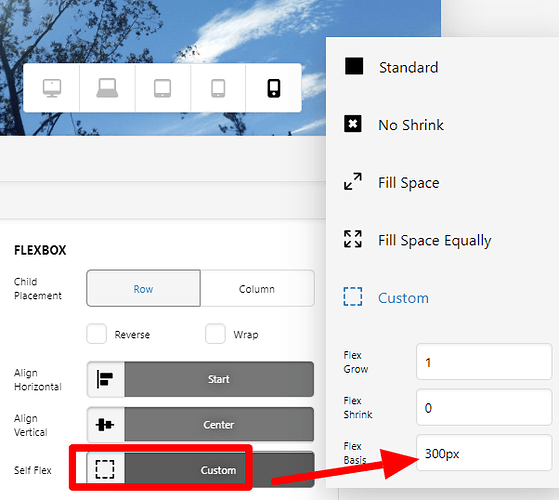Open the Align Vertical Center dropdown
The height and width of the screenshot is (500, 559).
point(200,424)
